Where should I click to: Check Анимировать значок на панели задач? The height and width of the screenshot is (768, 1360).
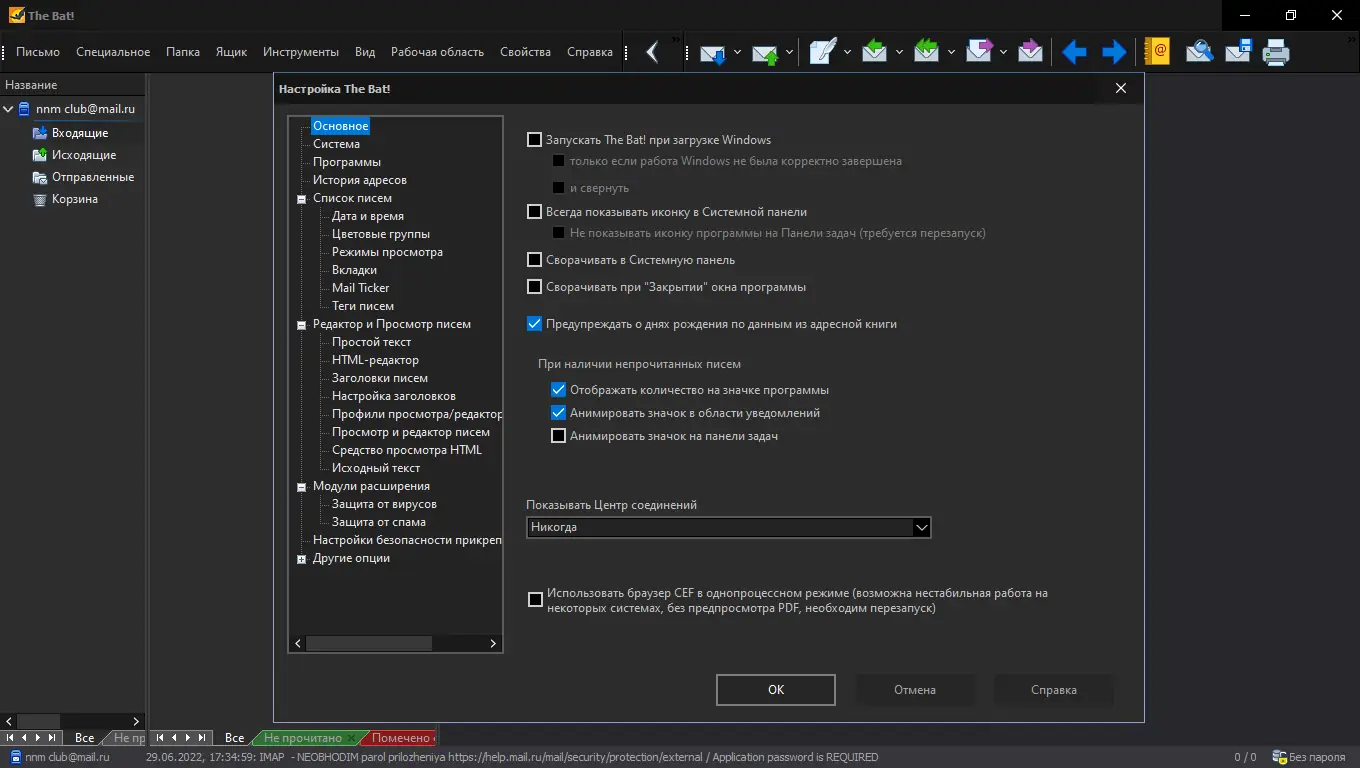(x=559, y=436)
